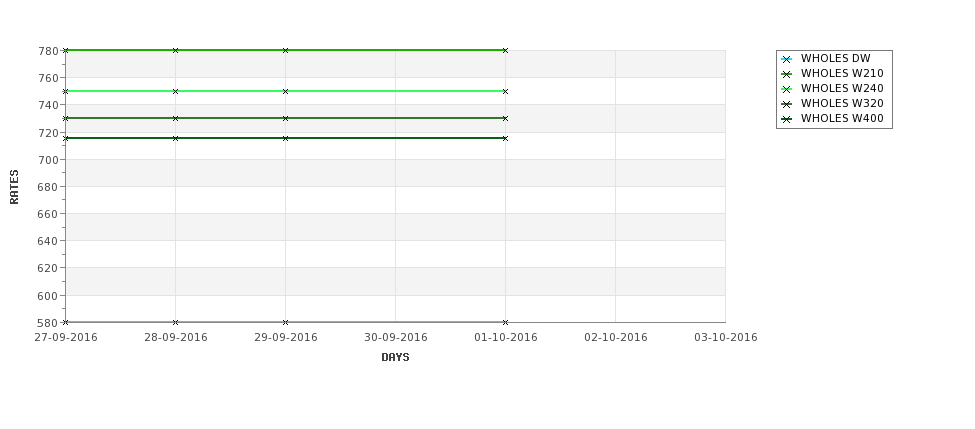Select the 780 data point on 28-09-2016

[x=175, y=50]
